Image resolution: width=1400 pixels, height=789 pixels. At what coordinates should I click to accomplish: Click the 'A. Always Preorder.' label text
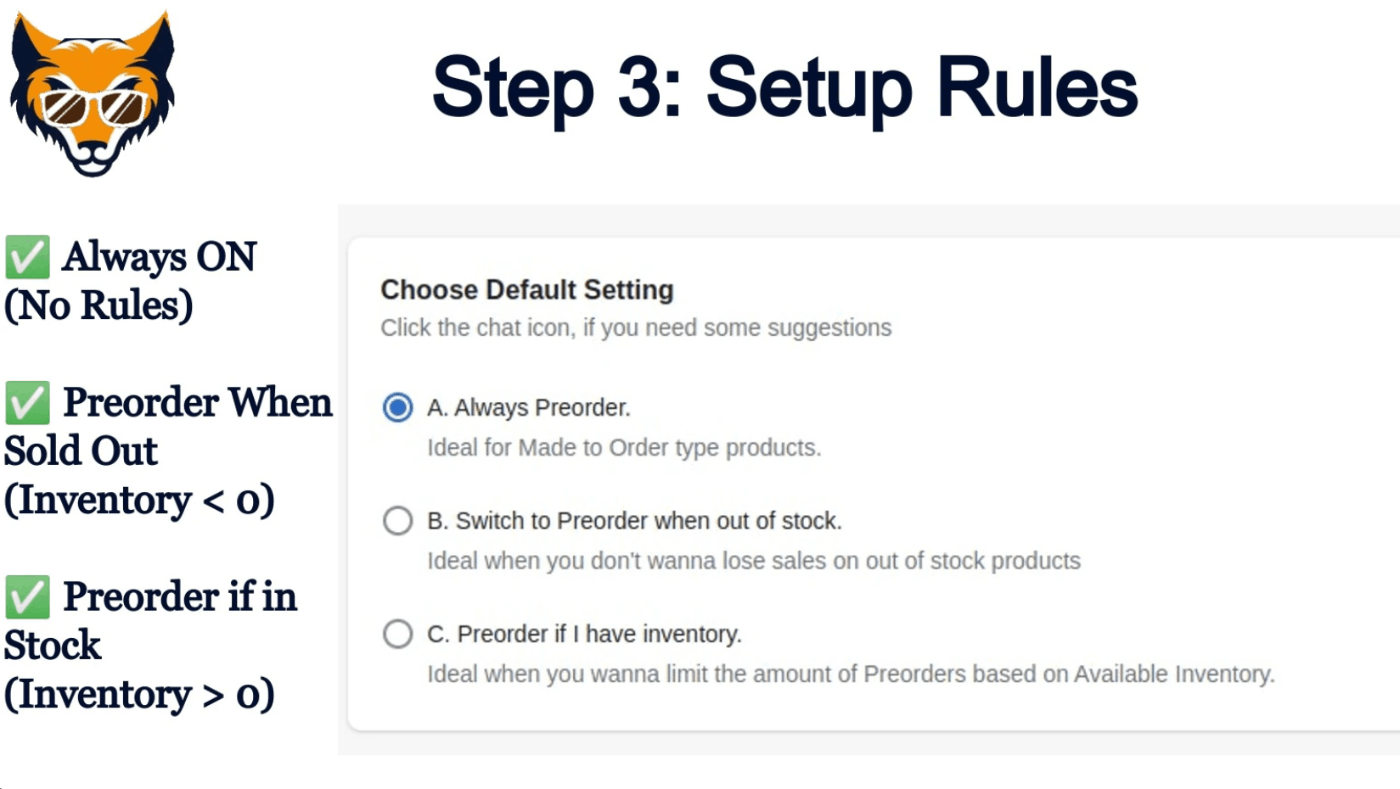coord(529,408)
